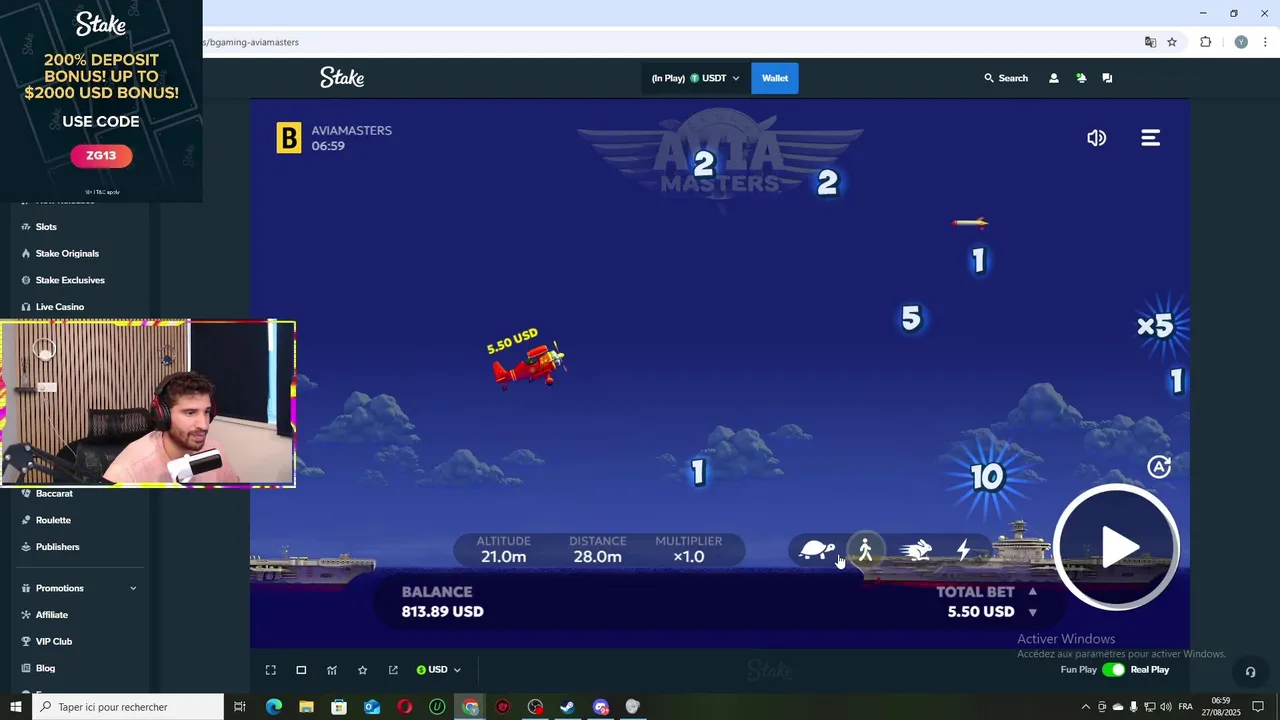Image resolution: width=1280 pixels, height=720 pixels.
Task: Open the Windows Start button
Action: tap(16, 707)
